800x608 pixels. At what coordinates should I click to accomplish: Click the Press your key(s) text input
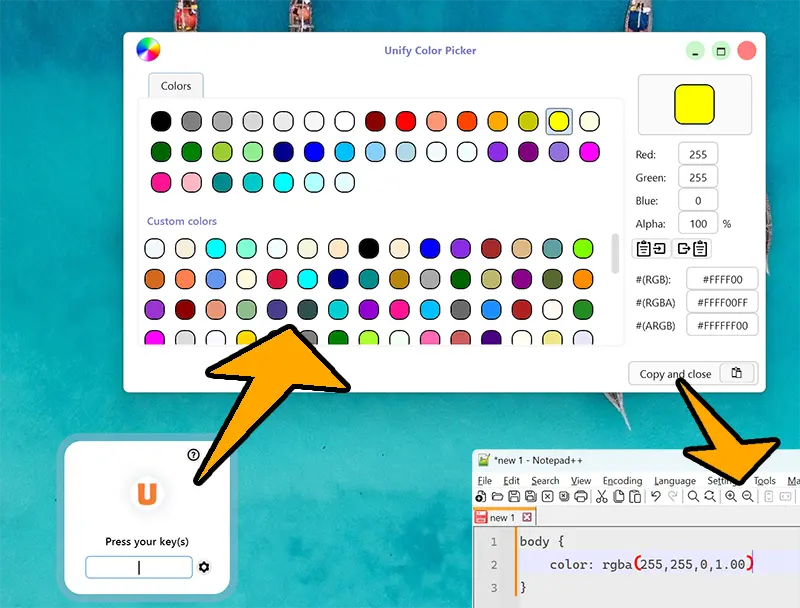coord(139,567)
